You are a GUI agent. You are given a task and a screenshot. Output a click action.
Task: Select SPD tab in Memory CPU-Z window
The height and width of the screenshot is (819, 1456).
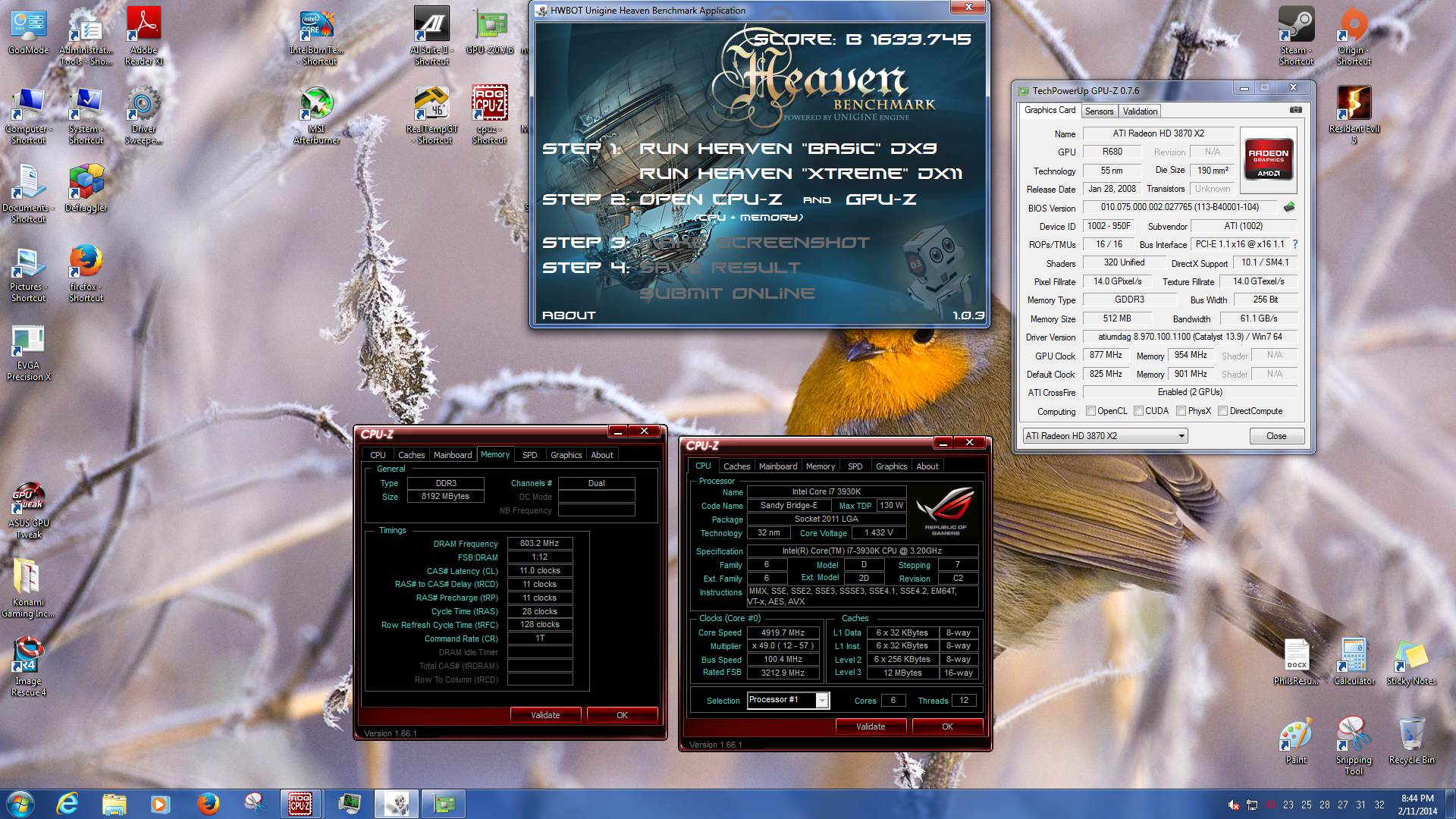click(x=530, y=455)
